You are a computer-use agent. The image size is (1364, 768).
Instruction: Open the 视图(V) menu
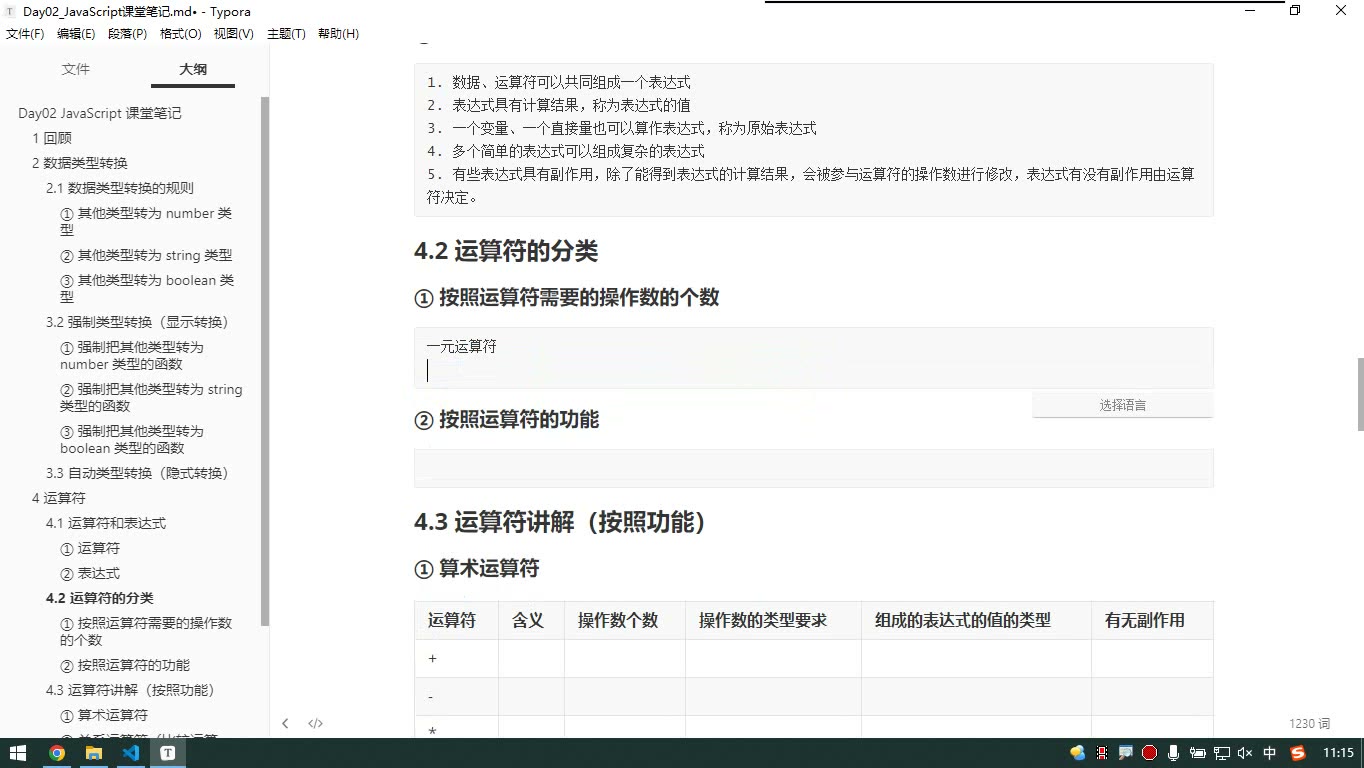pyautogui.click(x=233, y=34)
